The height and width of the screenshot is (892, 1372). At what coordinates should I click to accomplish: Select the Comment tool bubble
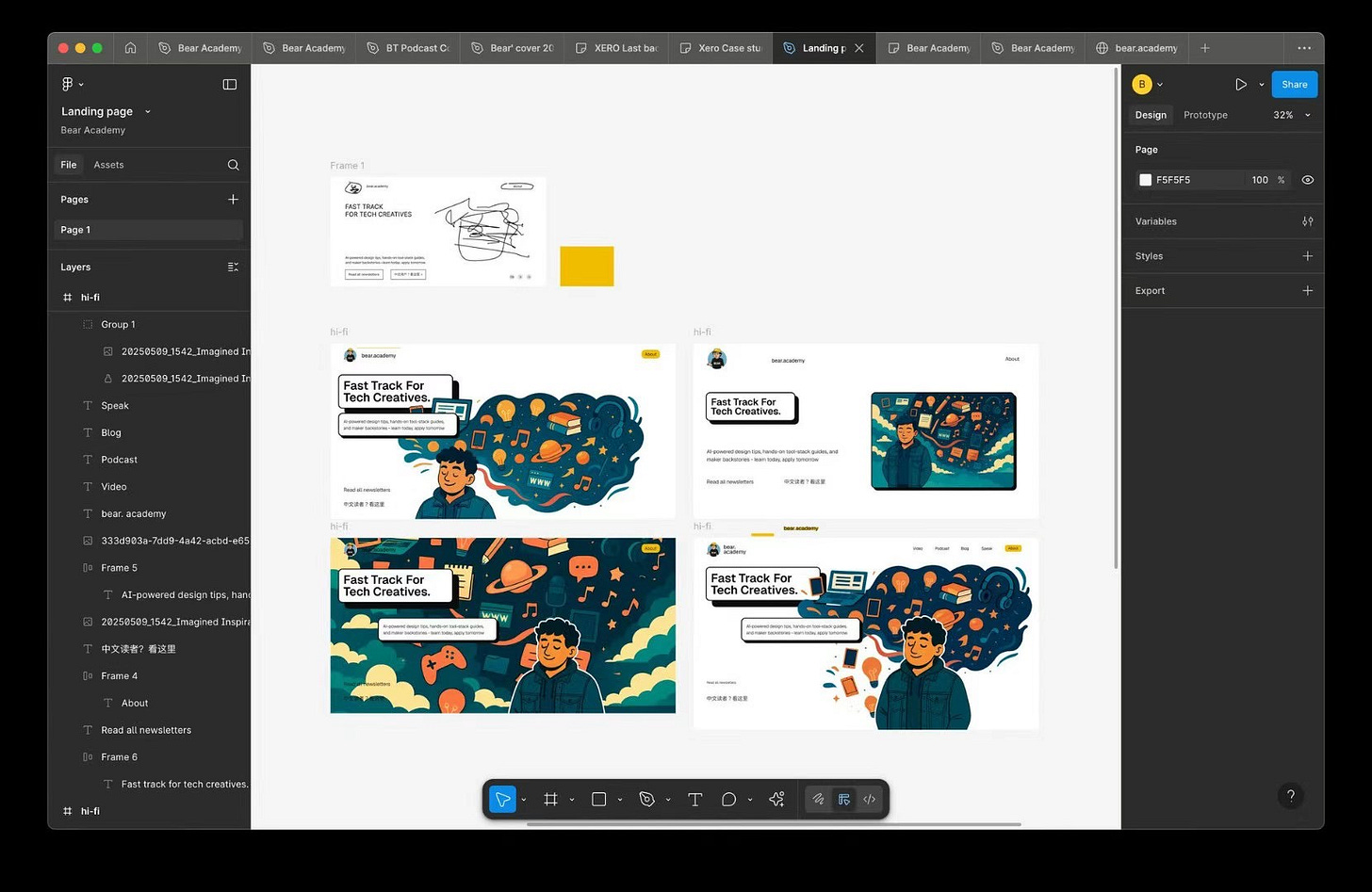(728, 799)
